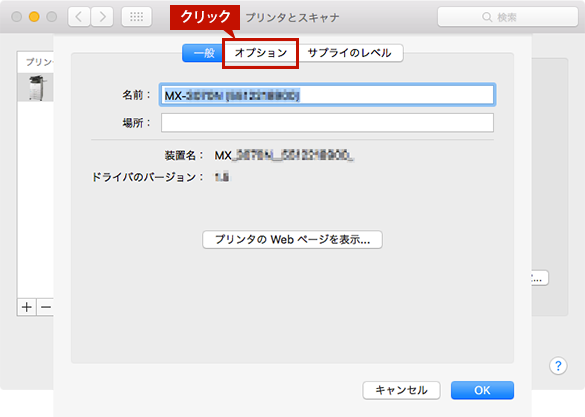Confirm settings with OK button

(x=482, y=390)
